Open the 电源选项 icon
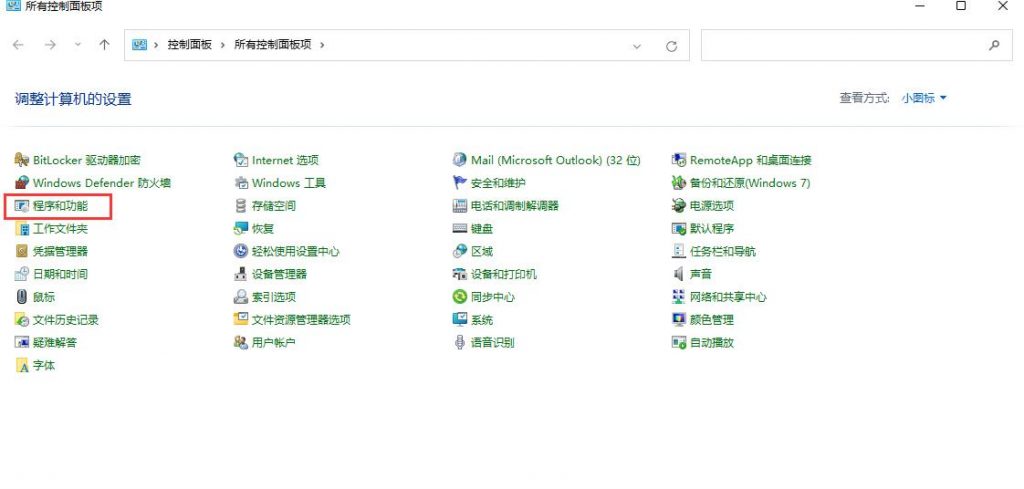1024x489 pixels. point(679,206)
